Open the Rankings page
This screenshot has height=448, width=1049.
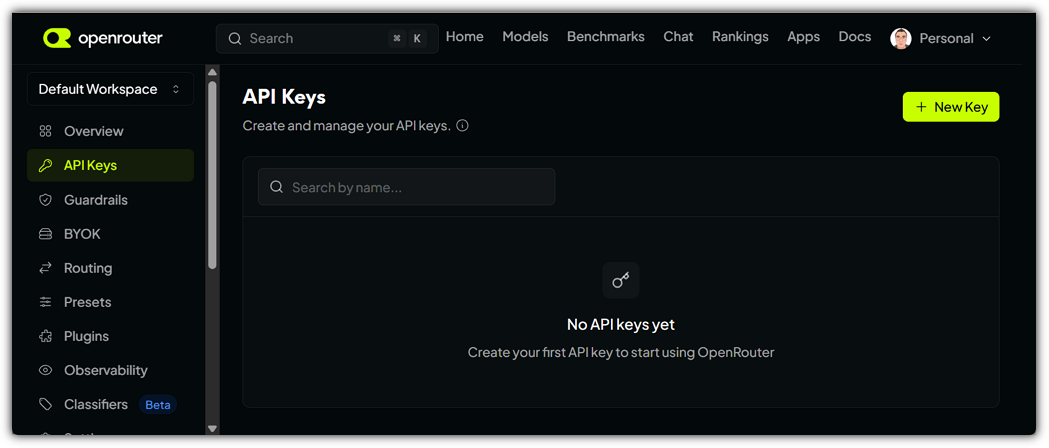click(740, 37)
